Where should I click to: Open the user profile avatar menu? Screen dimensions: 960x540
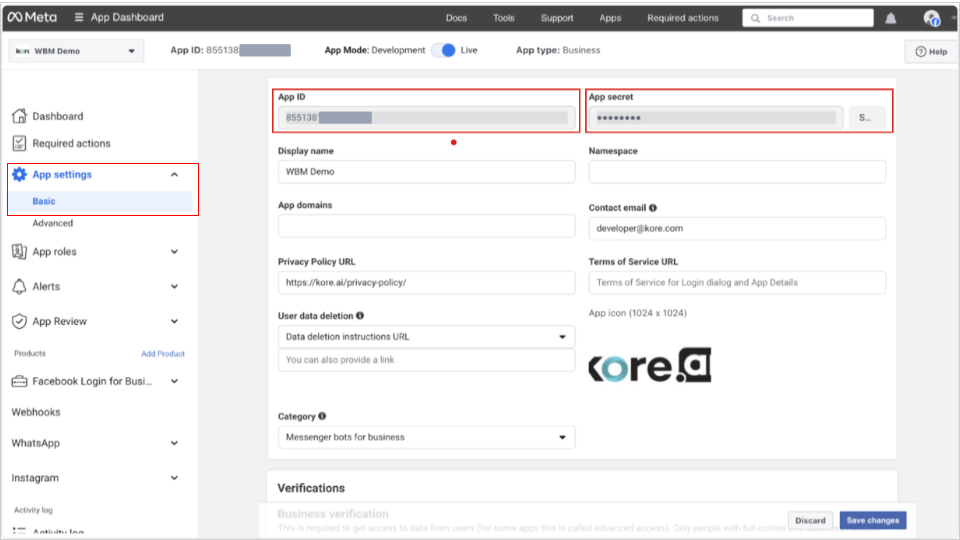click(932, 18)
